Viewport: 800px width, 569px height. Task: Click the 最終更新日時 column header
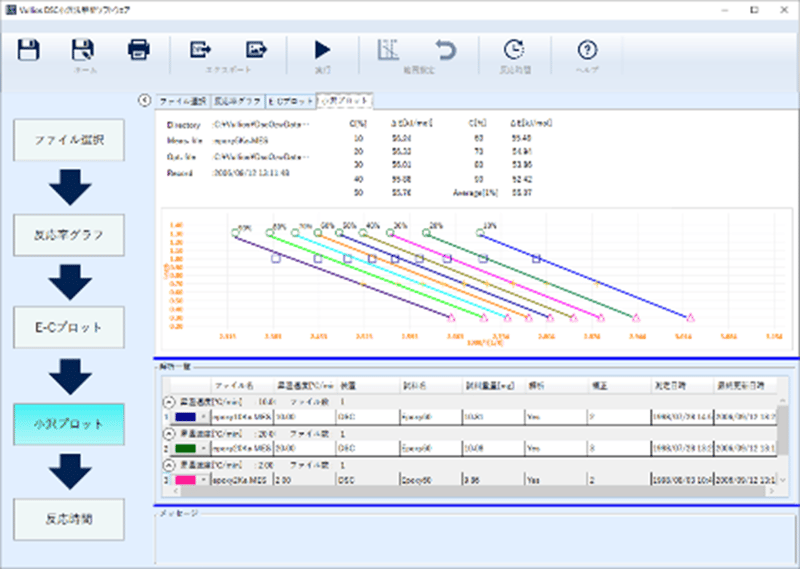pos(745,386)
